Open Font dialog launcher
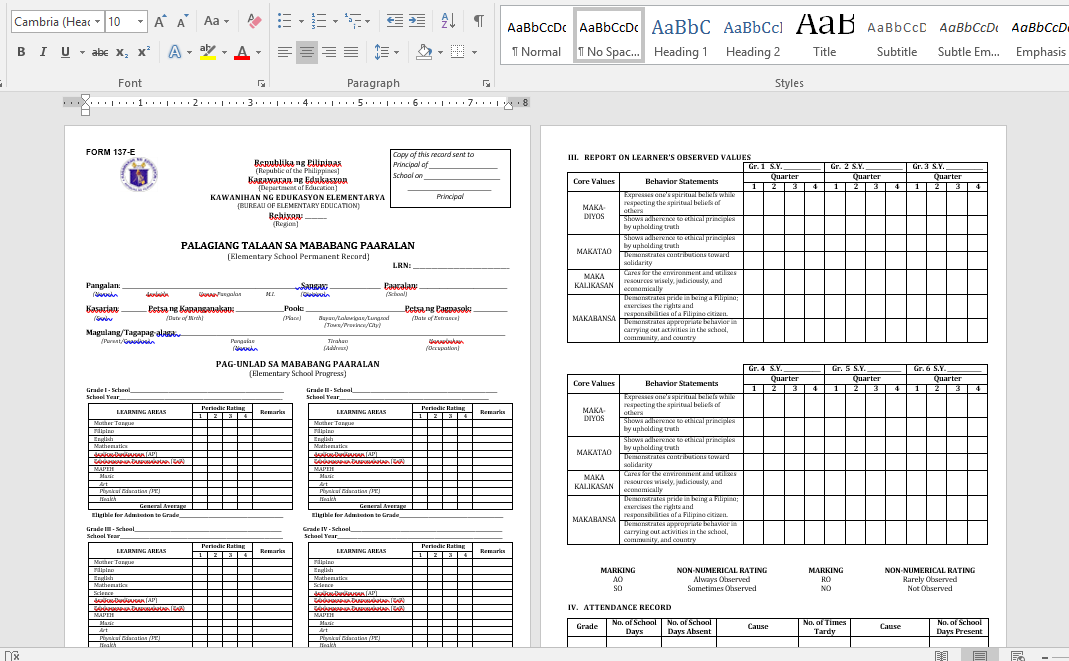The image size is (1069, 661). [x=261, y=83]
